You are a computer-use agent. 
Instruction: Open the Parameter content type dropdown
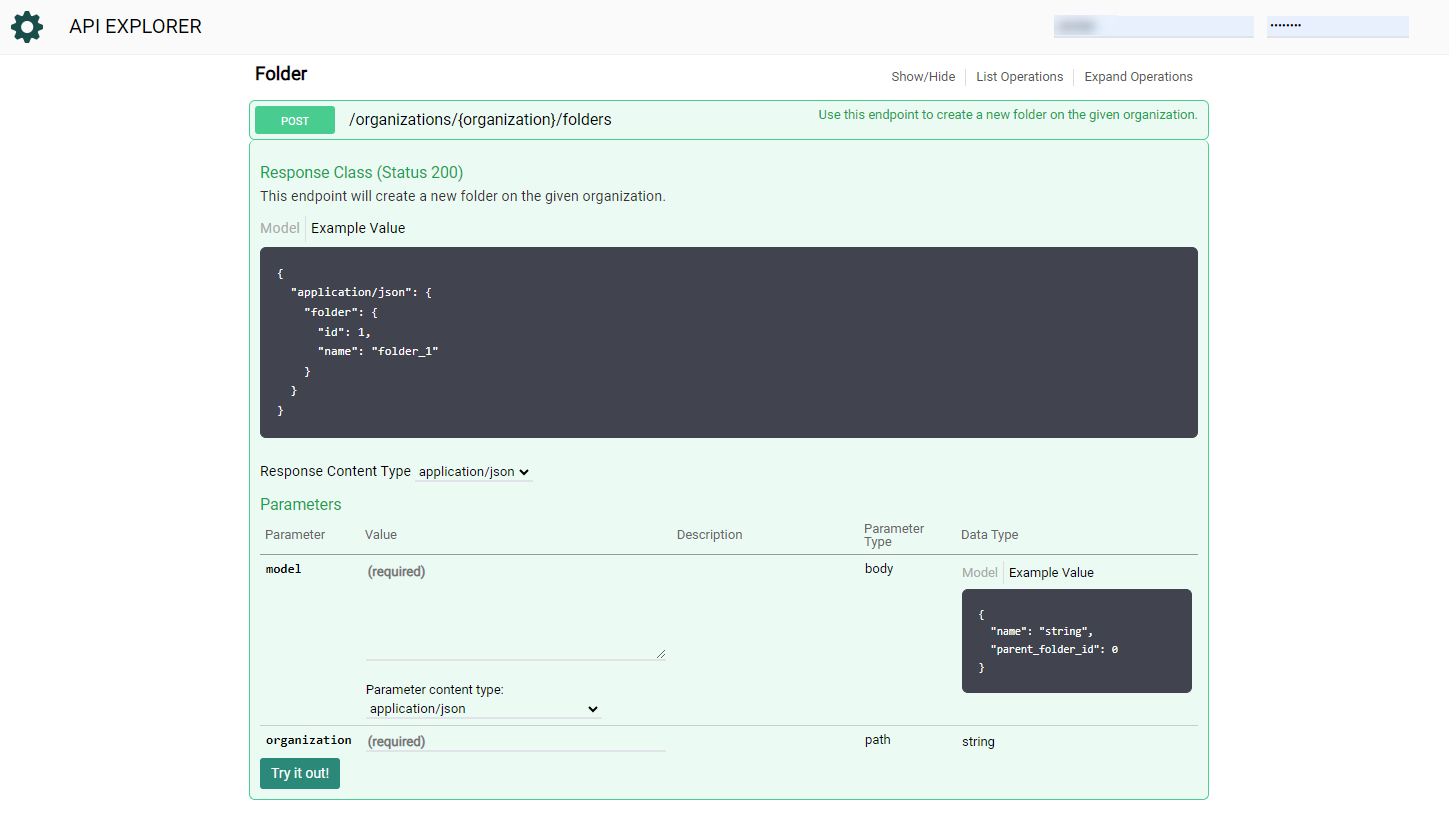(x=483, y=709)
